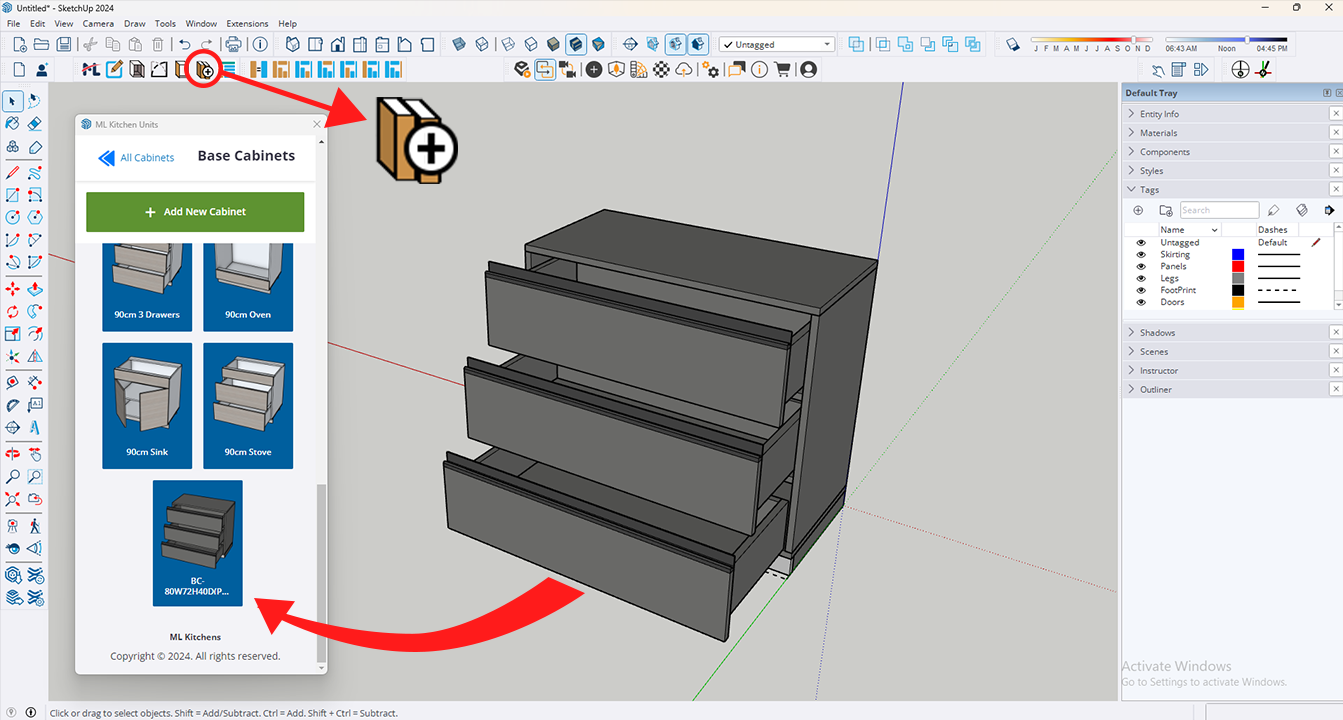Open the Extensions menu
The image size is (1343, 720).
[x=247, y=23]
